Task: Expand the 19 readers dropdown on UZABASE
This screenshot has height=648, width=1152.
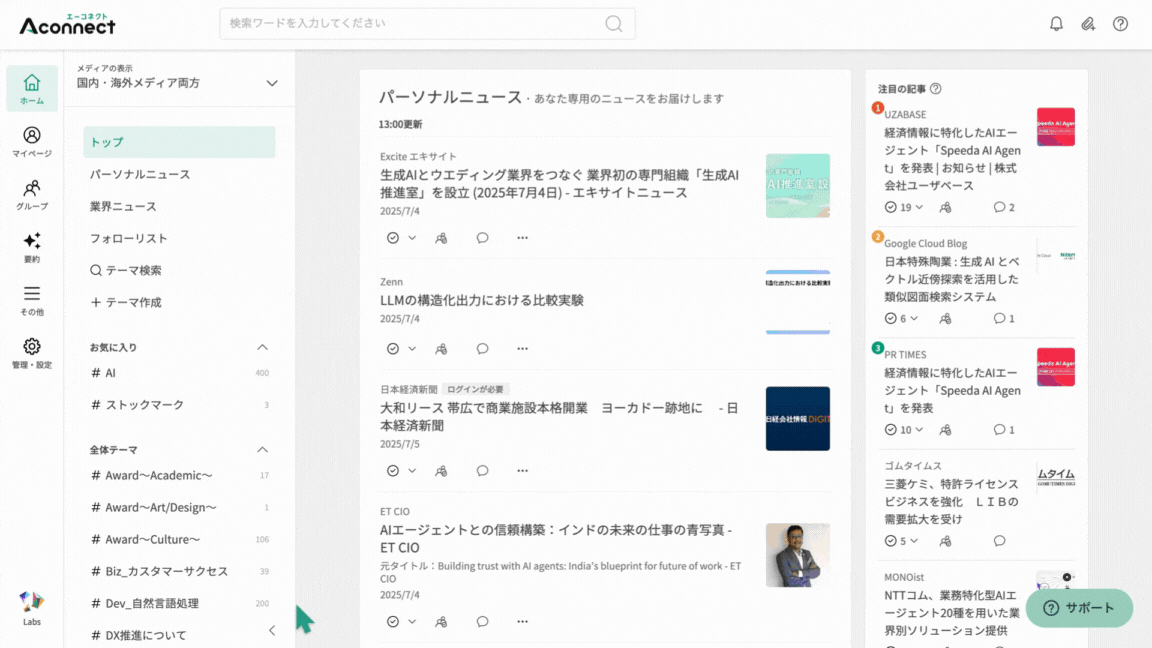Action: click(x=919, y=207)
